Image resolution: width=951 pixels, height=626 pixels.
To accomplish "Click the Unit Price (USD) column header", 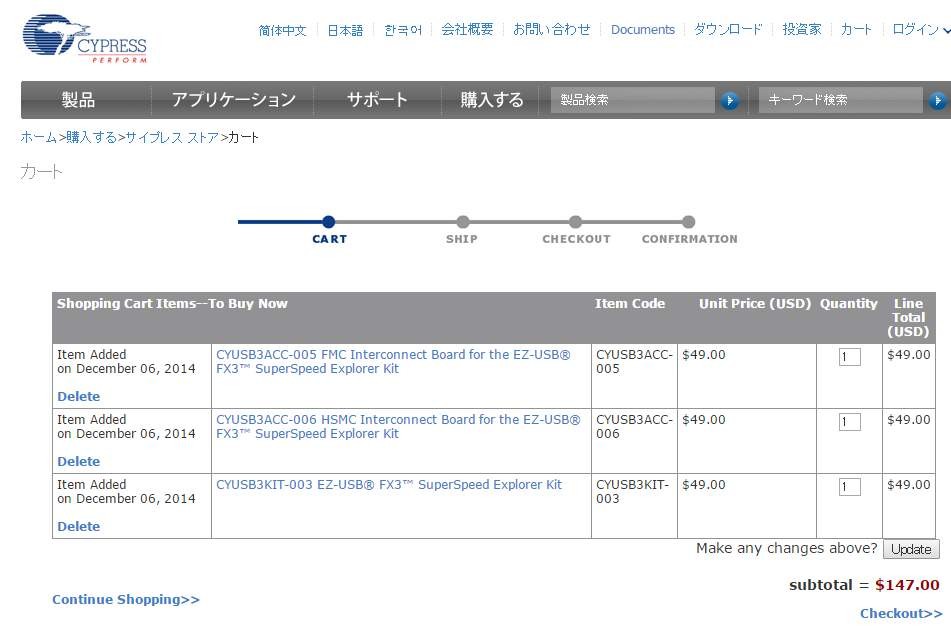I will tap(754, 303).
